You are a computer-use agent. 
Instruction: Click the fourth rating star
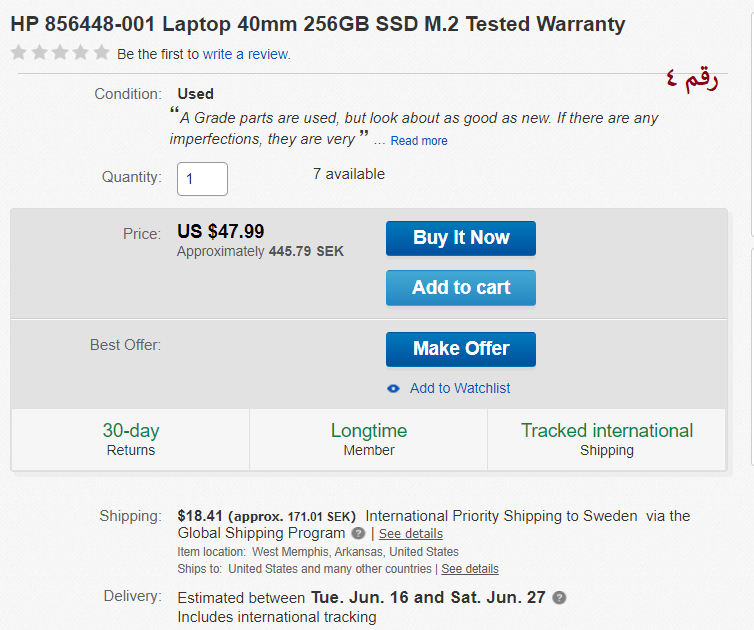pos(81,53)
